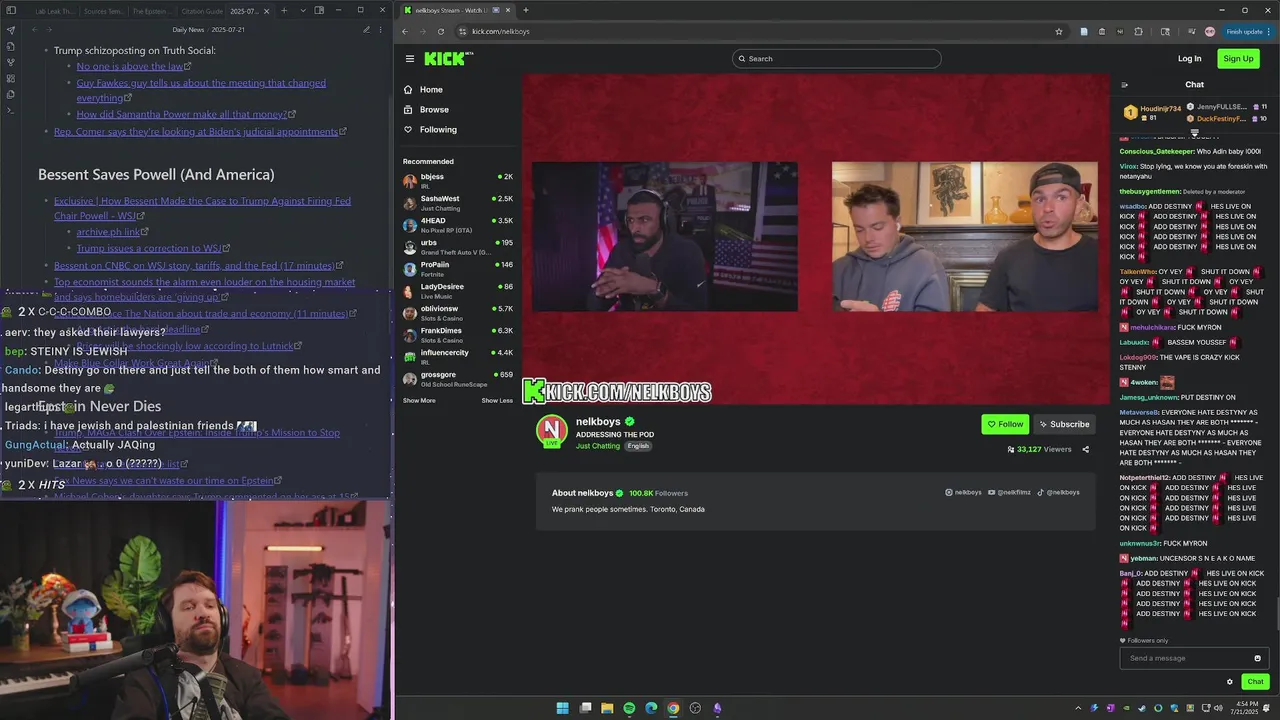
Task: Go back with the Obsidian note back arrow
Action: pyautogui.click(x=35, y=30)
